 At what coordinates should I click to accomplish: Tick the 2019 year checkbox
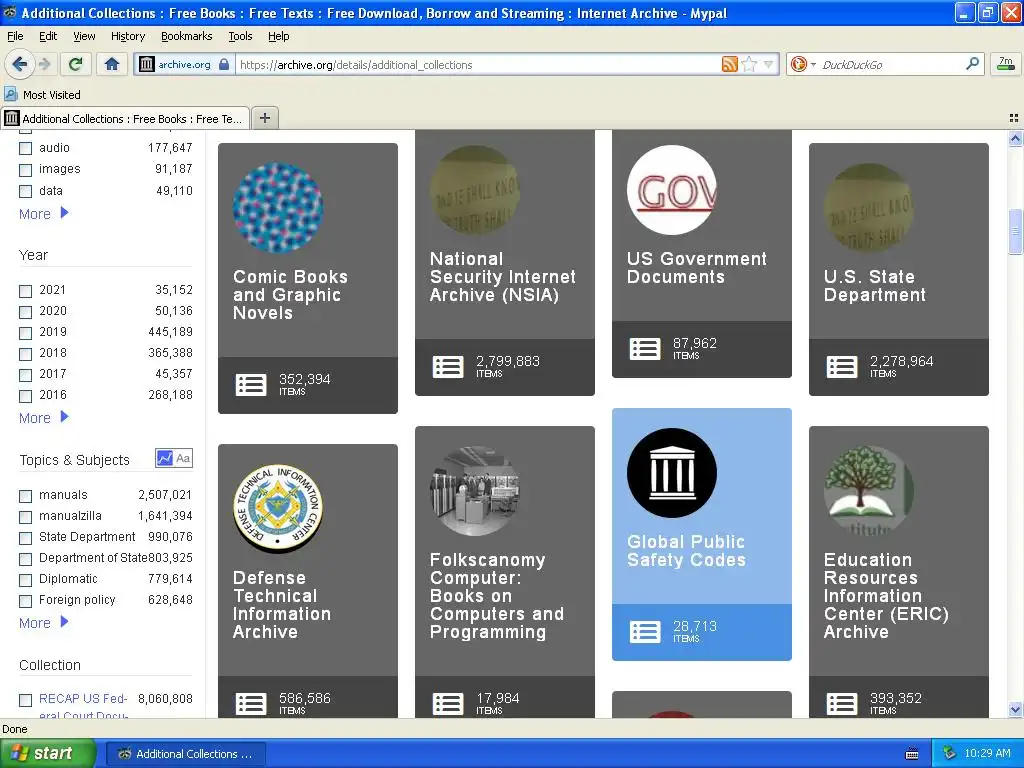25,332
